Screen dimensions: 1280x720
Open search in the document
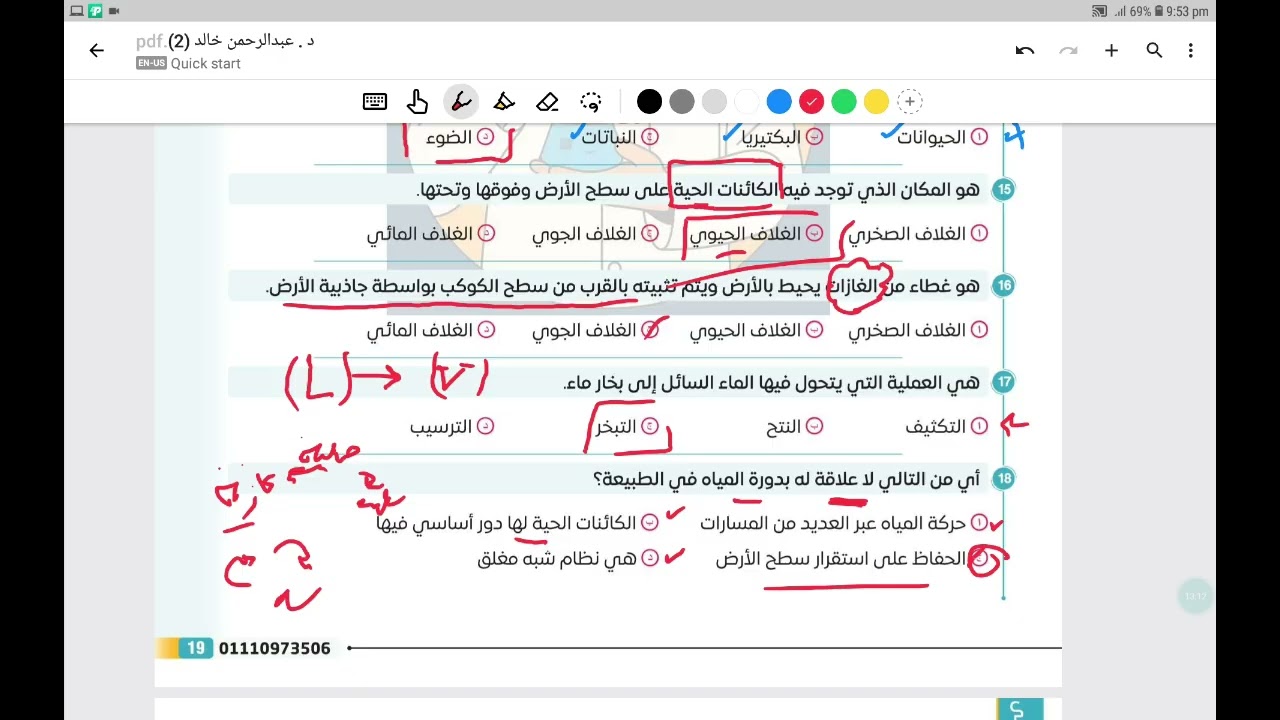[1154, 50]
